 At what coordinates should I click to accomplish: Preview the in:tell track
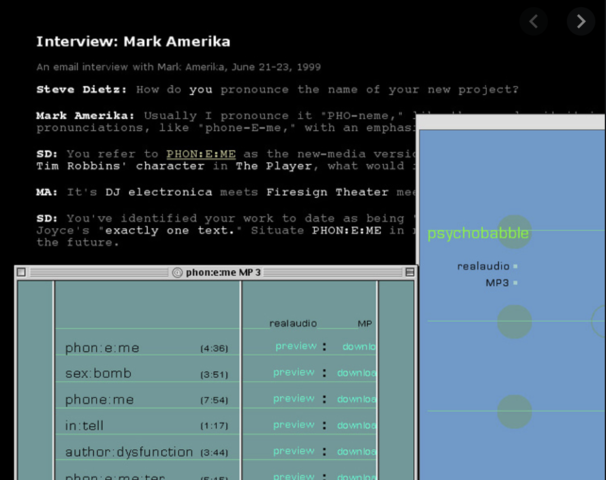294,425
